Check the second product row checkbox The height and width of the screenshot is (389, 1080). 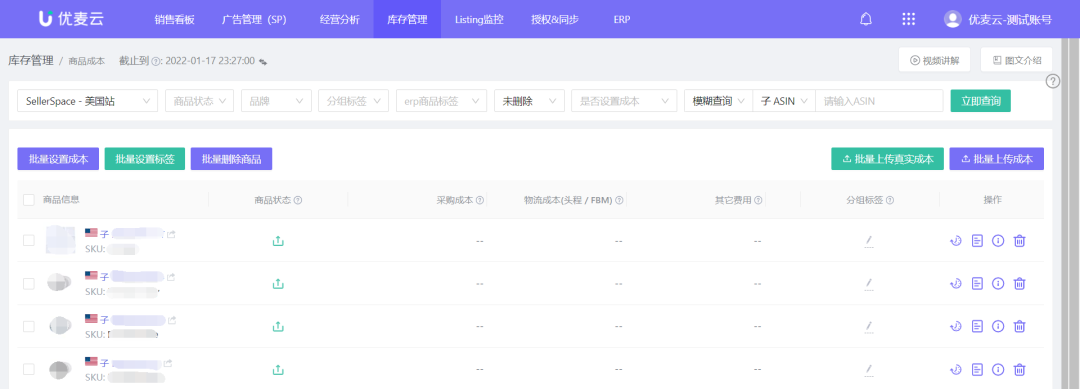tap(29, 284)
